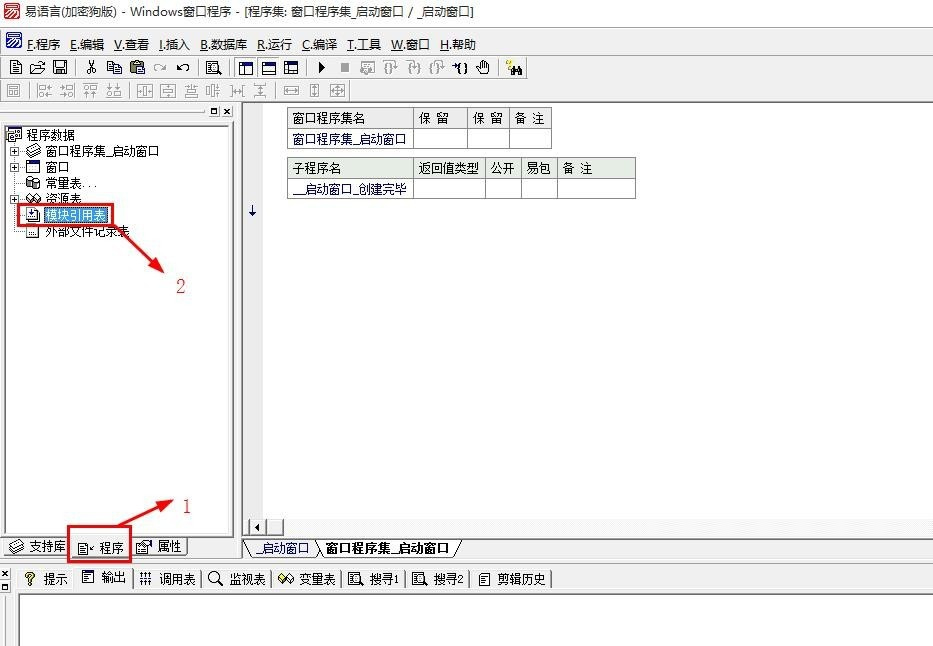
Task: Select 程序数据 root tree item
Action: click(51, 135)
